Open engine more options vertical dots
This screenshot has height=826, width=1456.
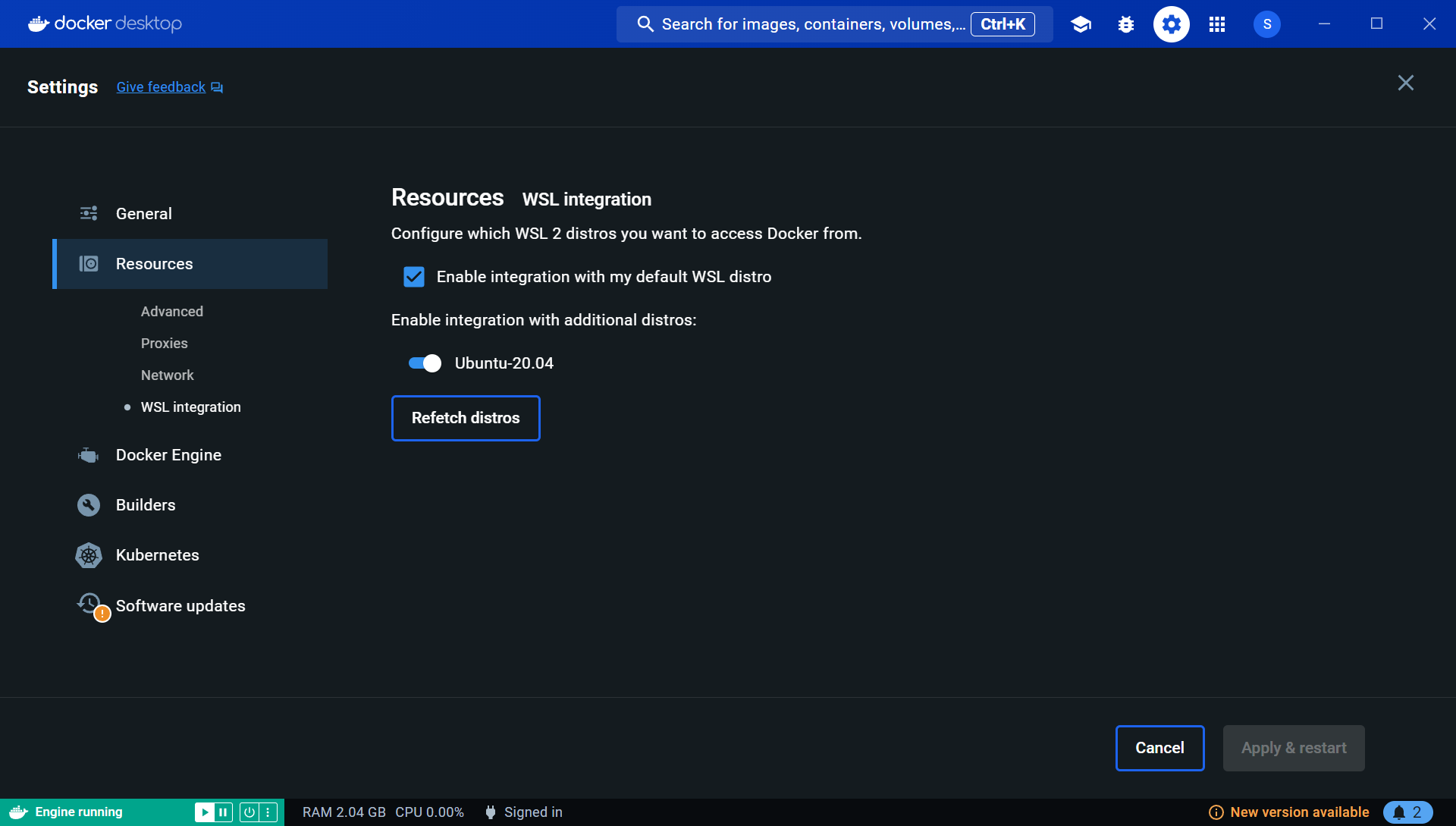268,812
